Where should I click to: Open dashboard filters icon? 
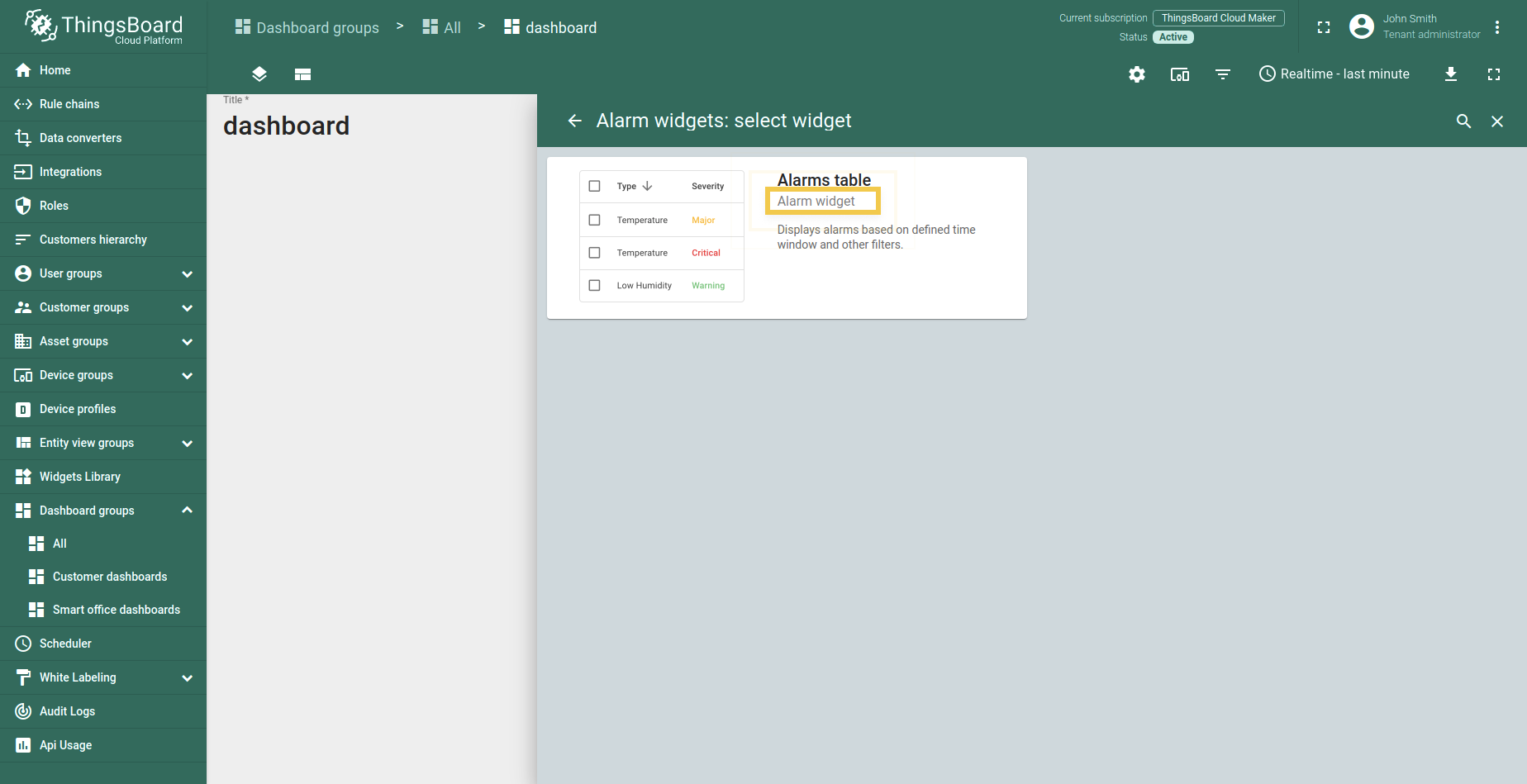[x=1223, y=74]
